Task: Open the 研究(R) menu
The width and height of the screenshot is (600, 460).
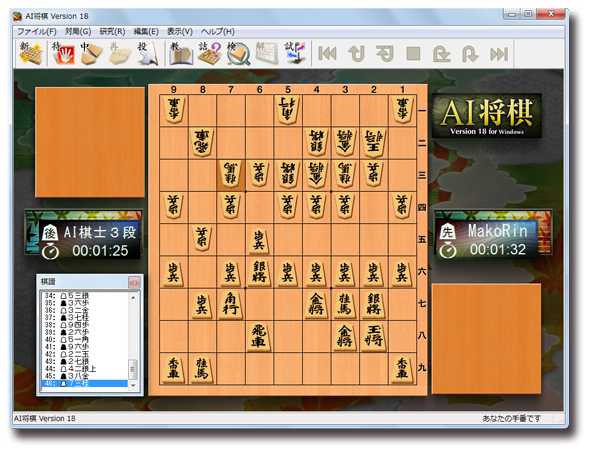Action: coord(112,31)
